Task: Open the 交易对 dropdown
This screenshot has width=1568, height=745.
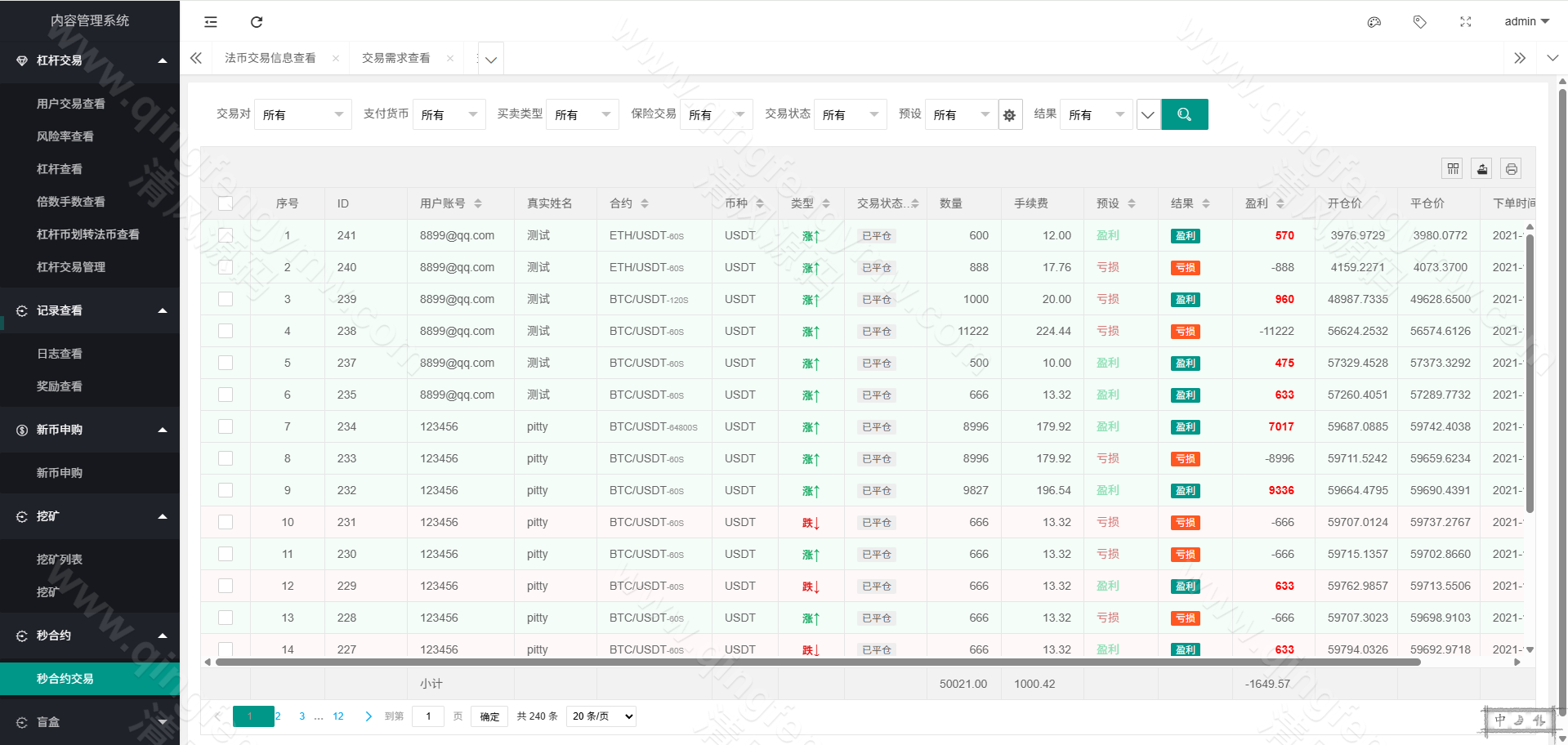Action: [303, 115]
